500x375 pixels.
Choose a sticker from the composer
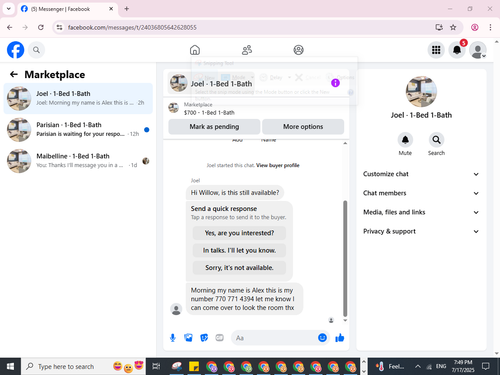coord(204,338)
